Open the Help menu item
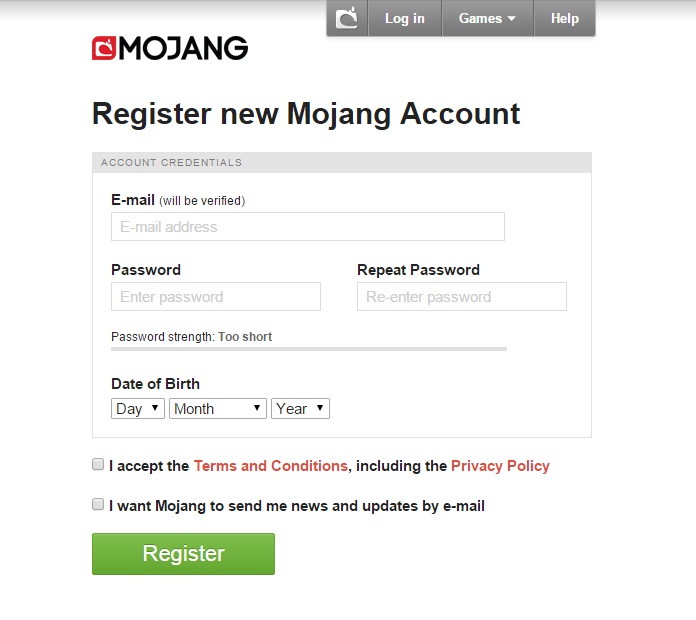696x620 pixels. [565, 18]
